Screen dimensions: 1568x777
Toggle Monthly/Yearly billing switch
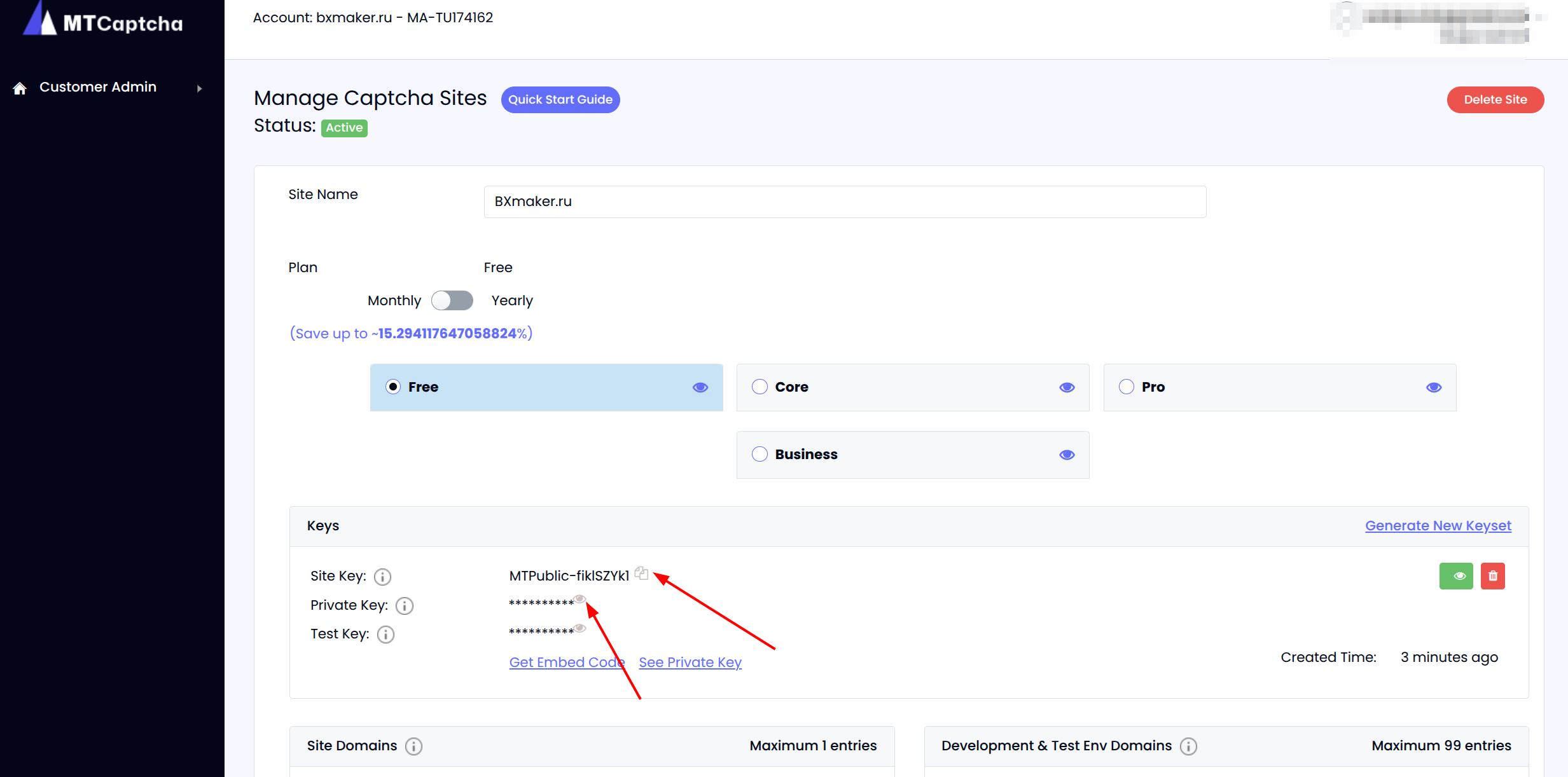452,301
